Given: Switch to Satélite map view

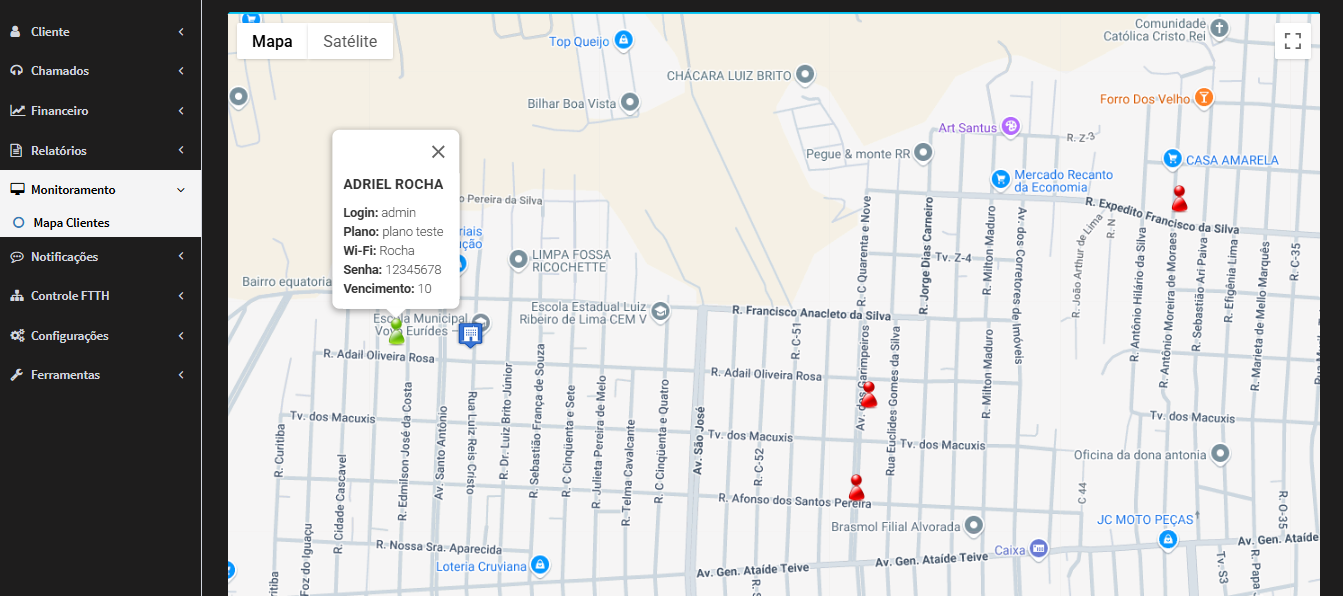Looking at the screenshot, I should [x=350, y=41].
